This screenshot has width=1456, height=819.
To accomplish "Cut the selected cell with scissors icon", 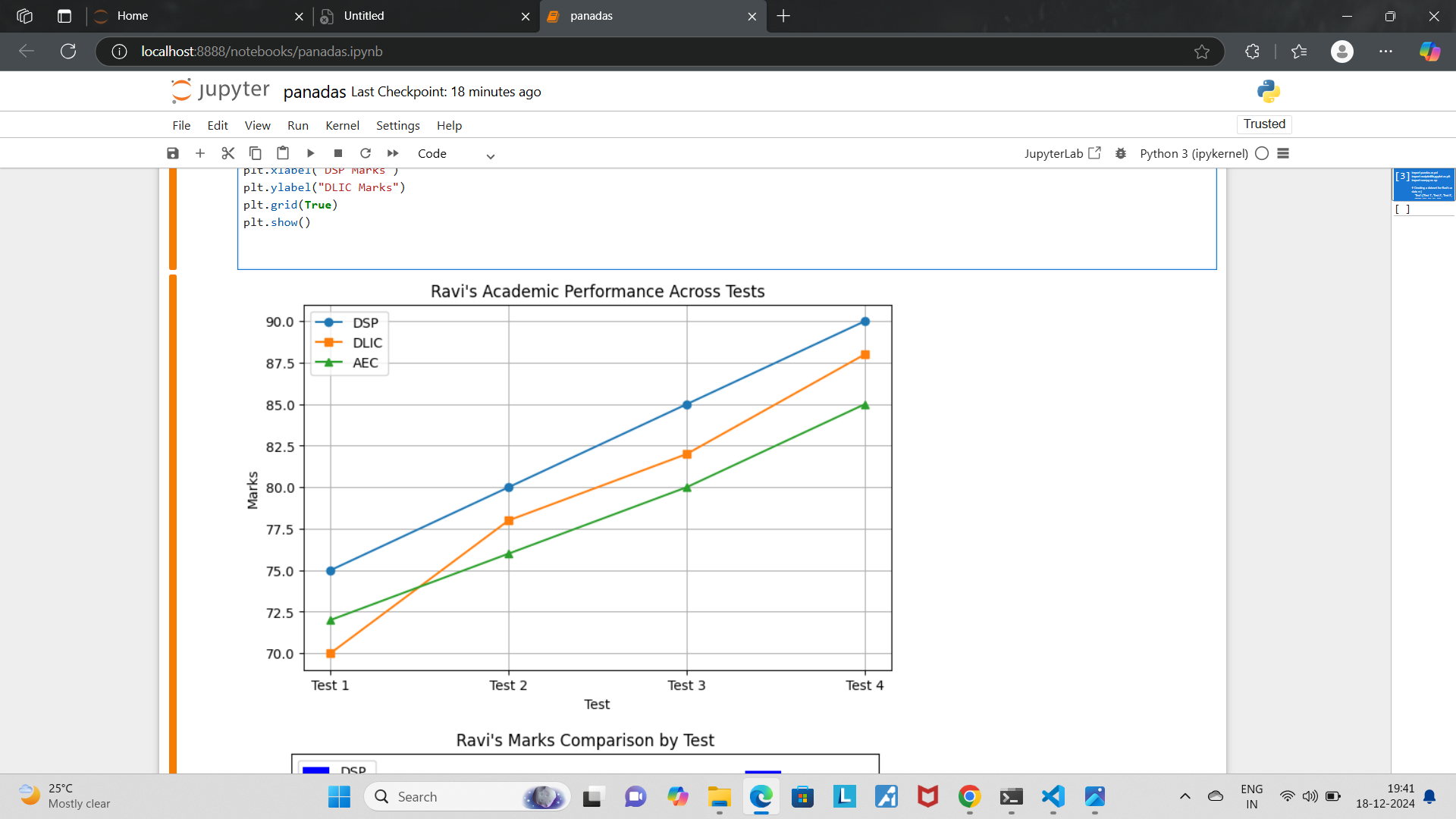I will tap(227, 153).
